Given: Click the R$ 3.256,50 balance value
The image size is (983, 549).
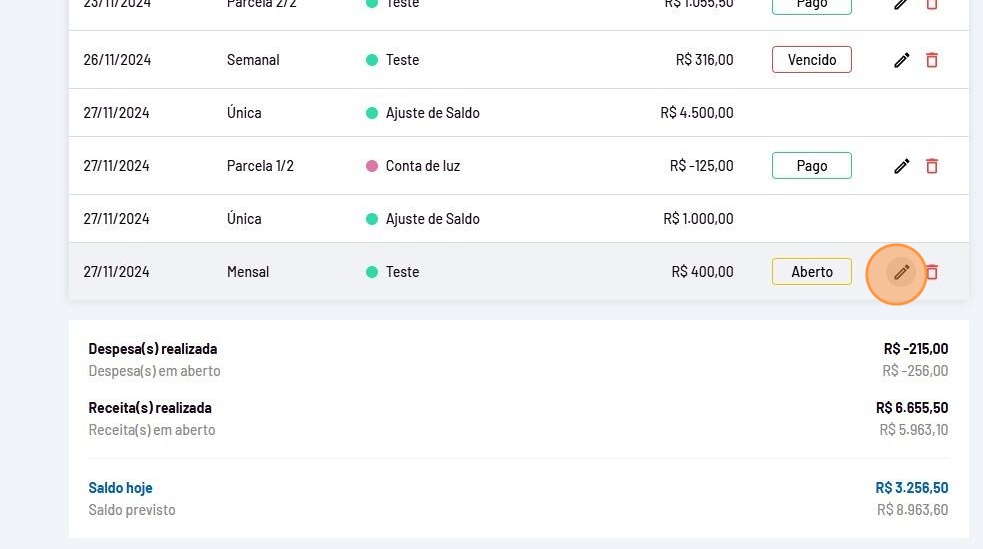Looking at the screenshot, I should (911, 488).
